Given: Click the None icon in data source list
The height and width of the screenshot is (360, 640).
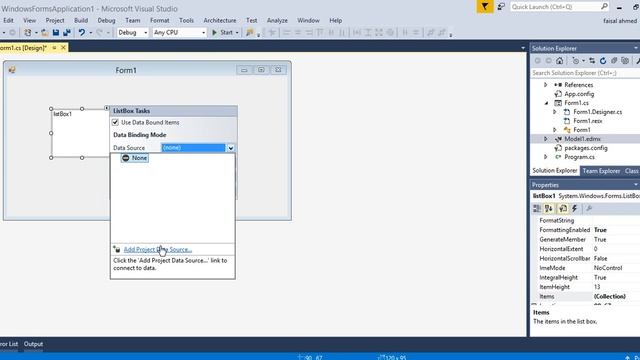Looking at the screenshot, I should [126, 158].
